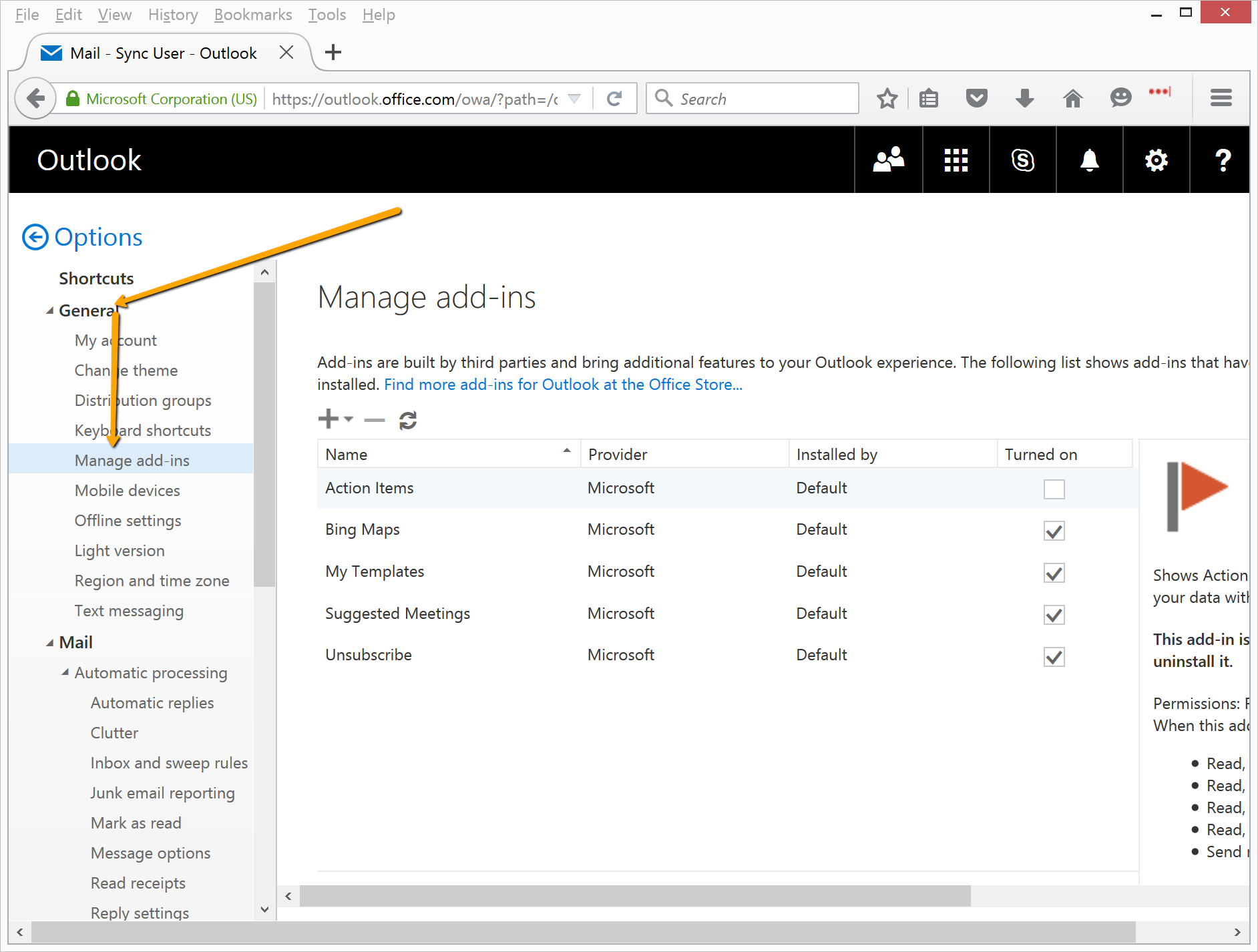The width and height of the screenshot is (1258, 952).
Task: Select Manage add-ins in sidebar
Action: tap(132, 461)
